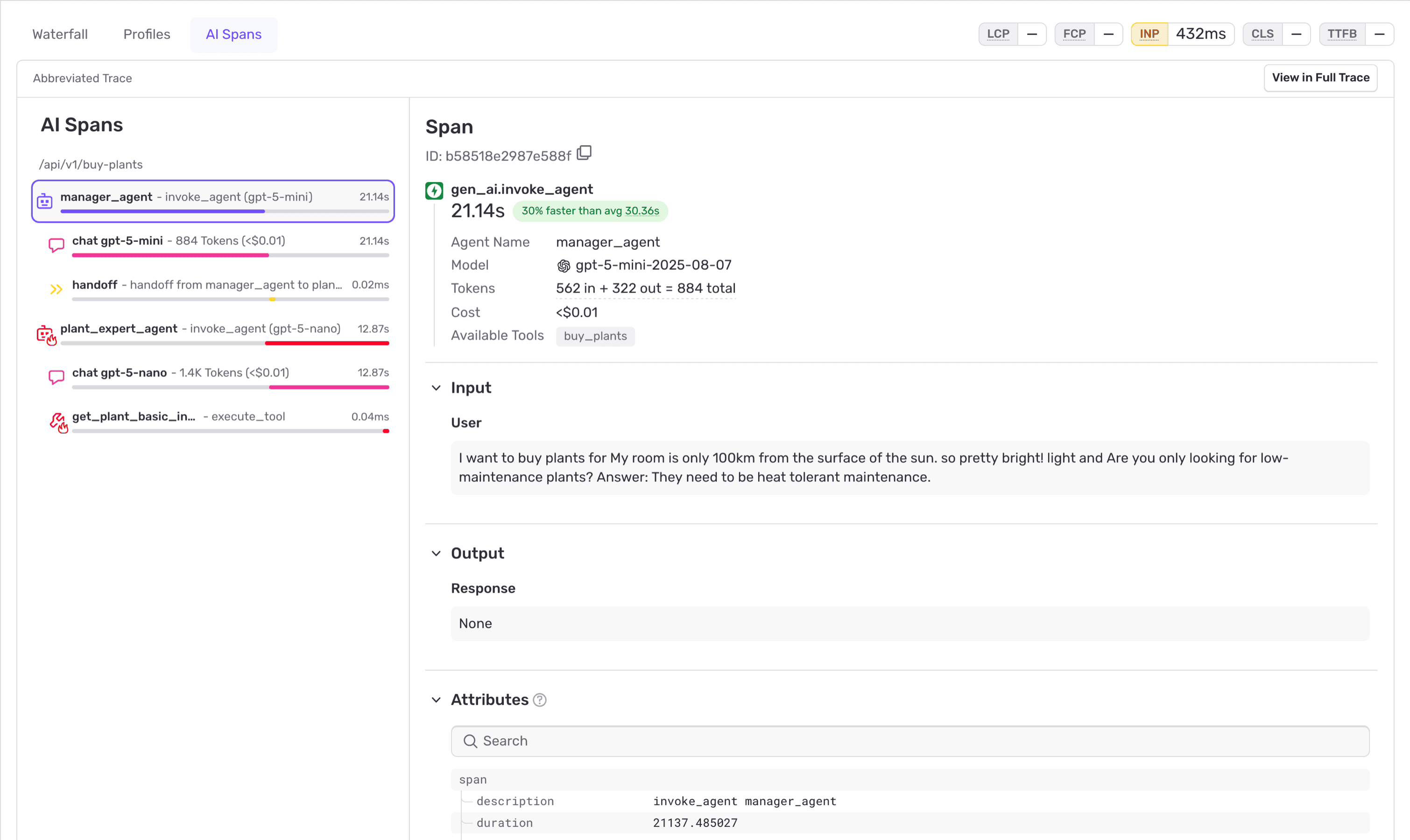Switch to the Waterfall tab
Image resolution: width=1410 pixels, height=840 pixels.
click(x=60, y=35)
